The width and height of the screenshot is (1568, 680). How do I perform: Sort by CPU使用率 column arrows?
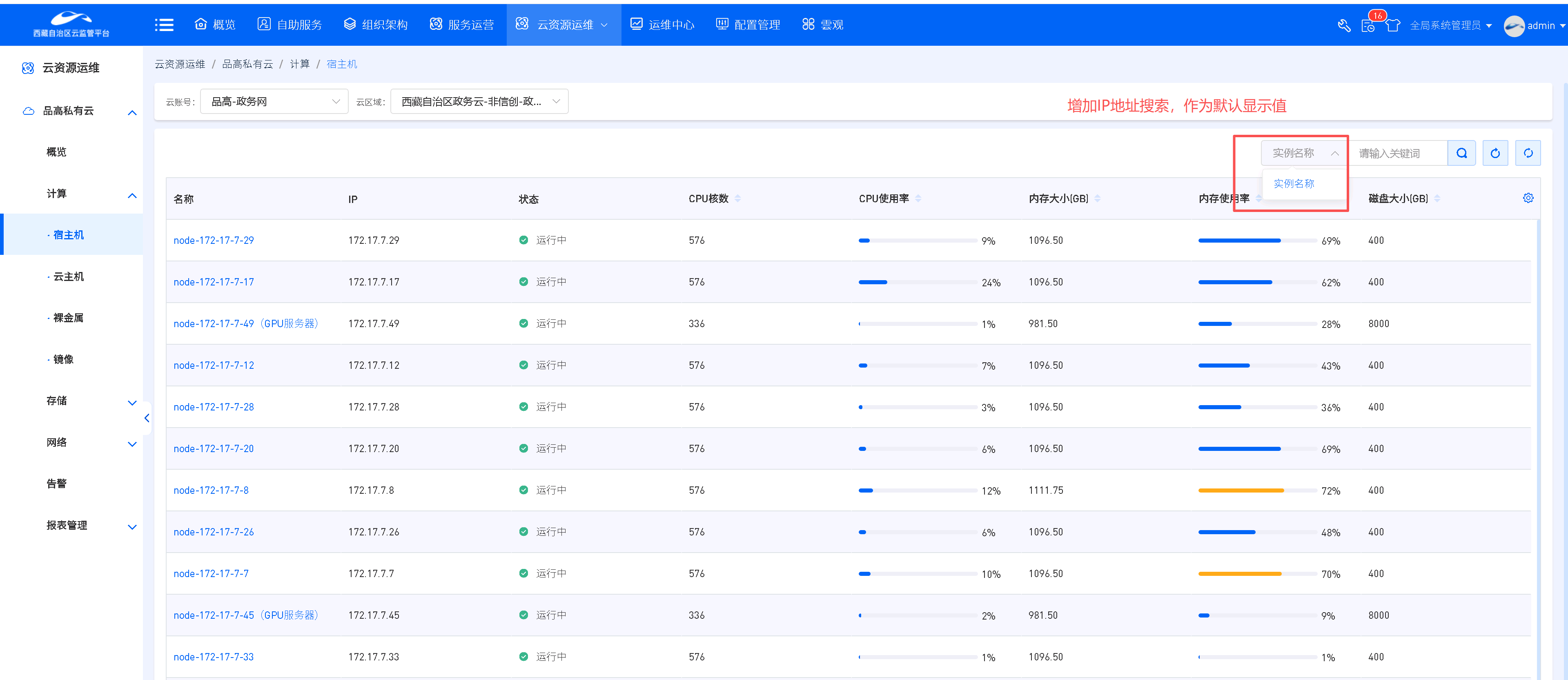pos(918,198)
